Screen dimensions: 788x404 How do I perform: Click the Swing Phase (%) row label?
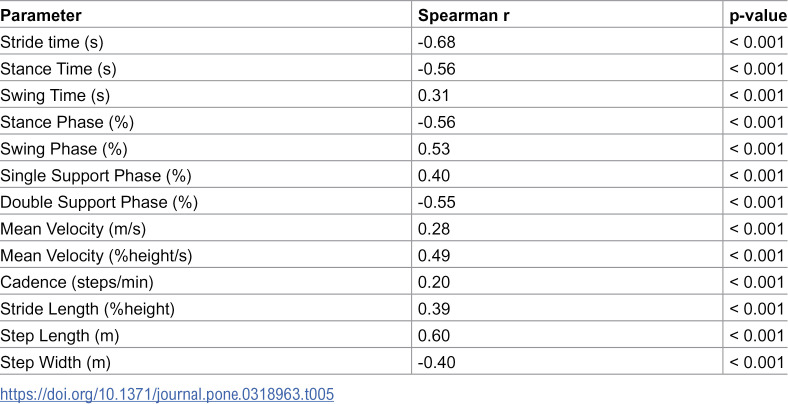[x=64, y=149]
